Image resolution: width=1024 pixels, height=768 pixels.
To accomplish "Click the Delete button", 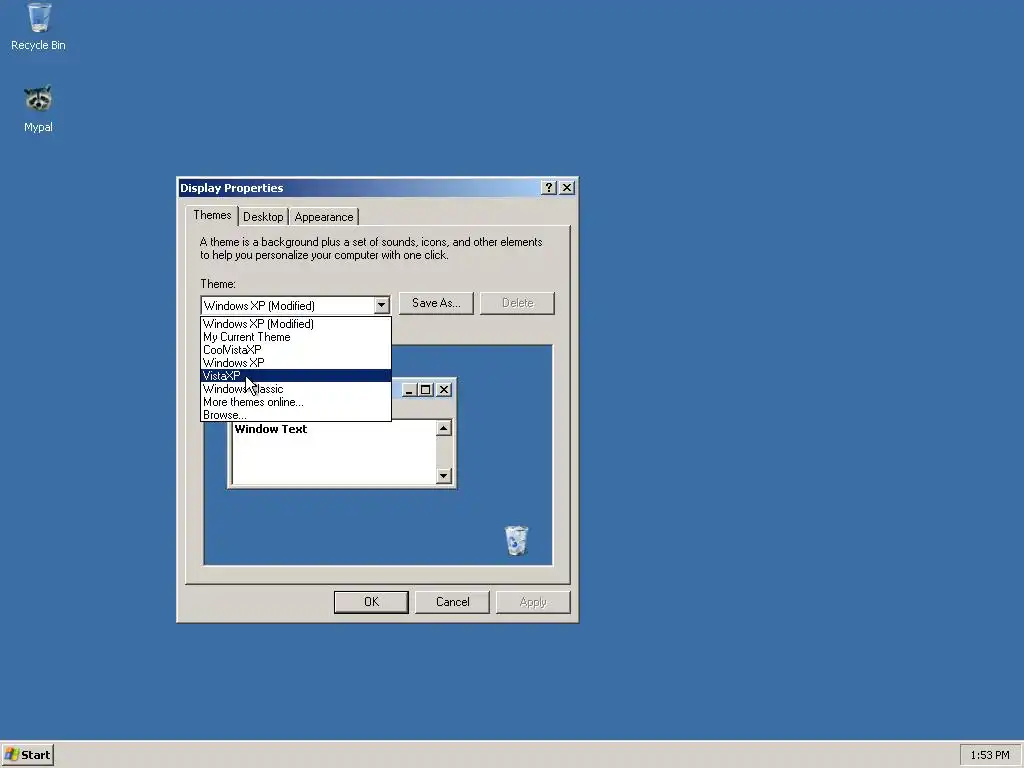I will (x=517, y=303).
